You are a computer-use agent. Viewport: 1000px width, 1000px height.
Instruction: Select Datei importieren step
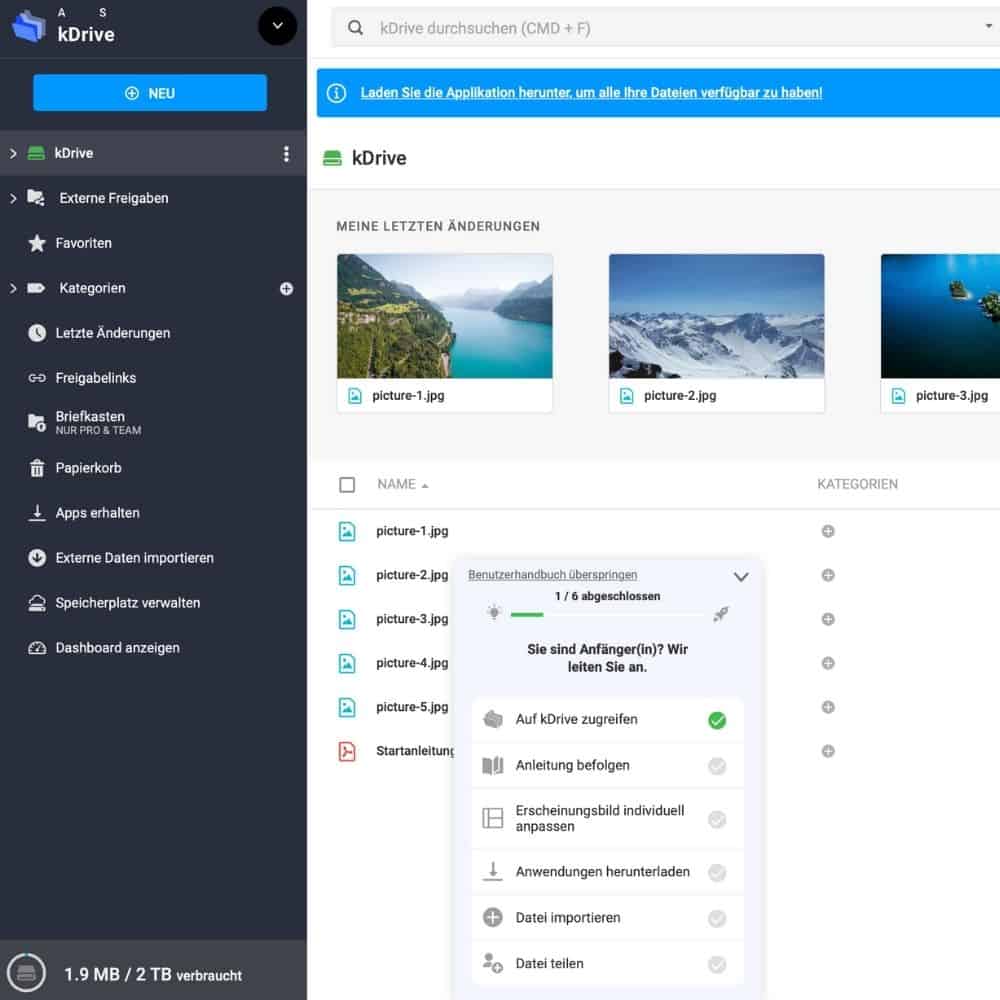point(607,918)
